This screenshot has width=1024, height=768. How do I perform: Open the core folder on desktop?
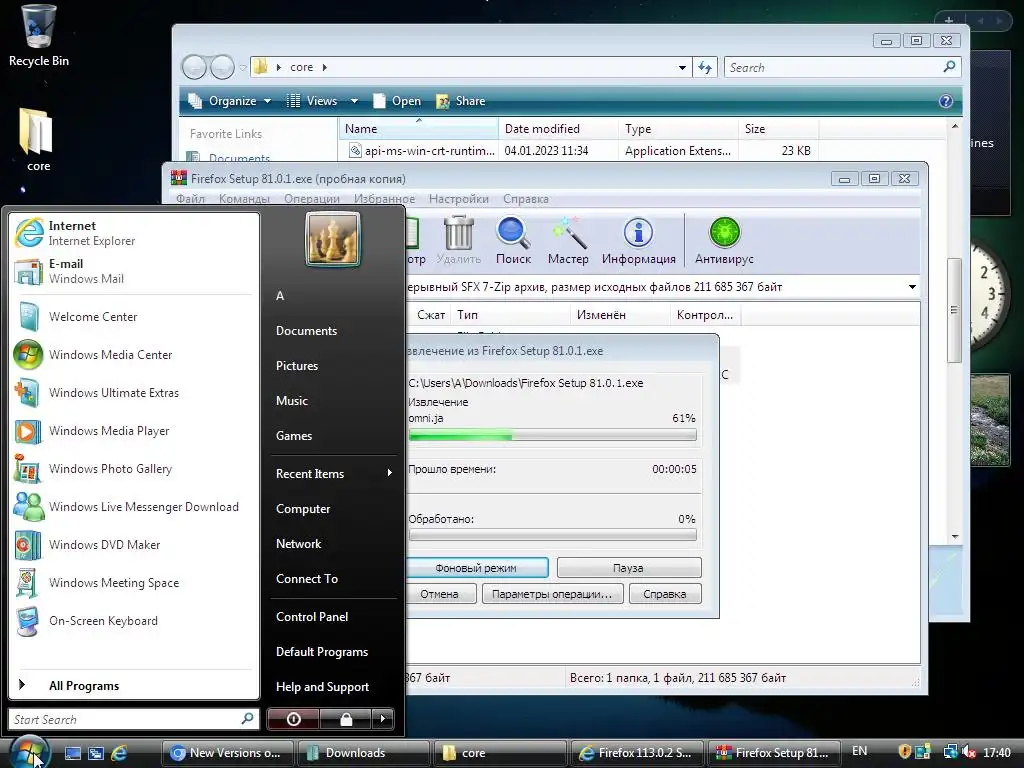(38, 140)
